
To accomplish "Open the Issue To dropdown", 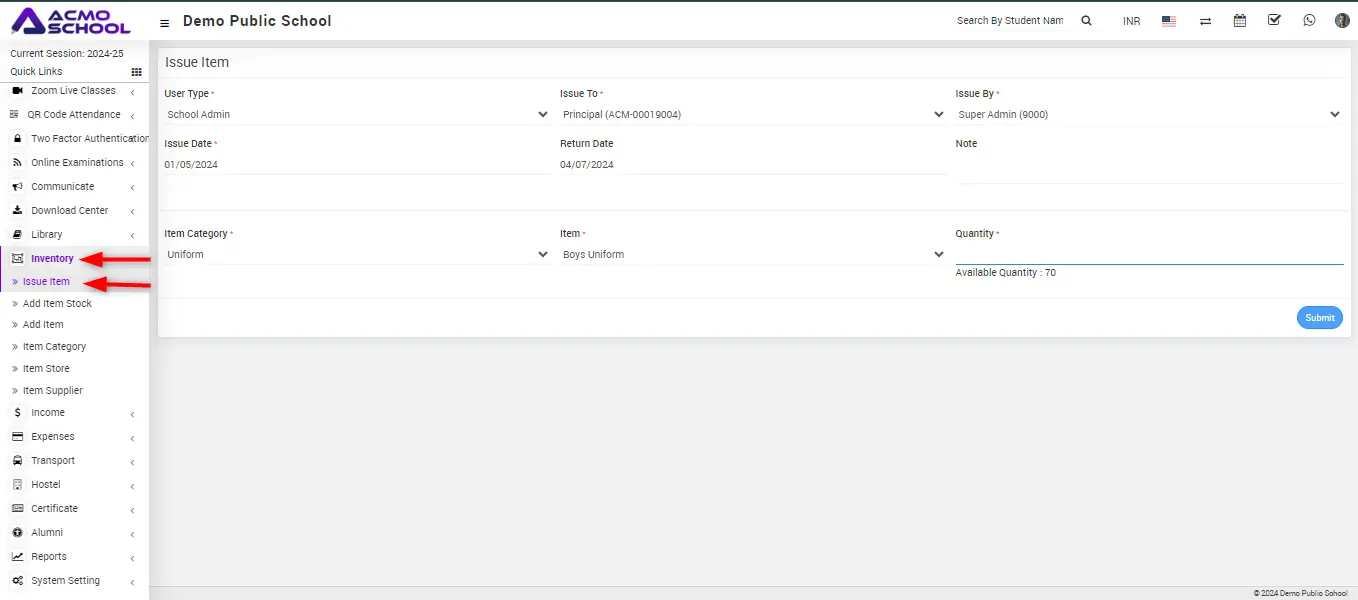I will click(752, 115).
